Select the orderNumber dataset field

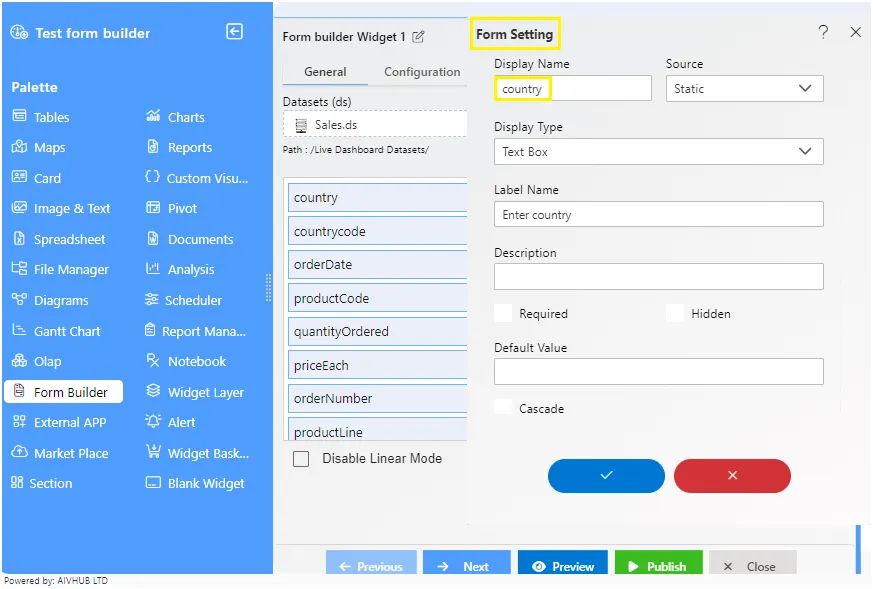pyautogui.click(x=377, y=399)
